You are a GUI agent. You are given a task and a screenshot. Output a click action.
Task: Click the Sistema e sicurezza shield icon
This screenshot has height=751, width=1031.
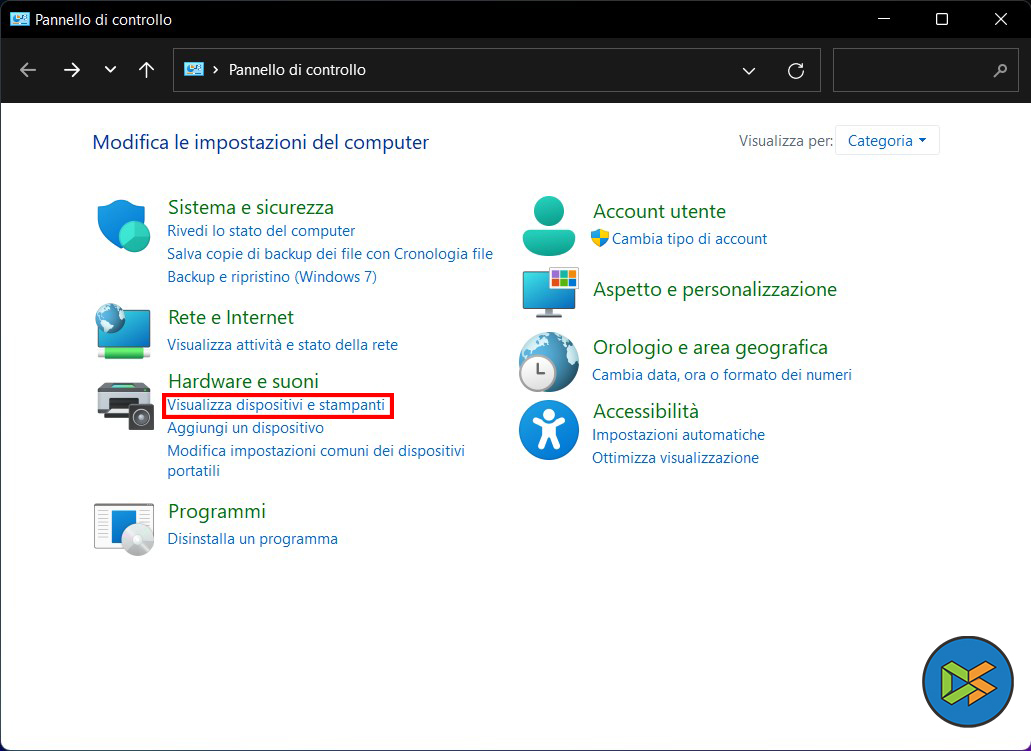[124, 226]
